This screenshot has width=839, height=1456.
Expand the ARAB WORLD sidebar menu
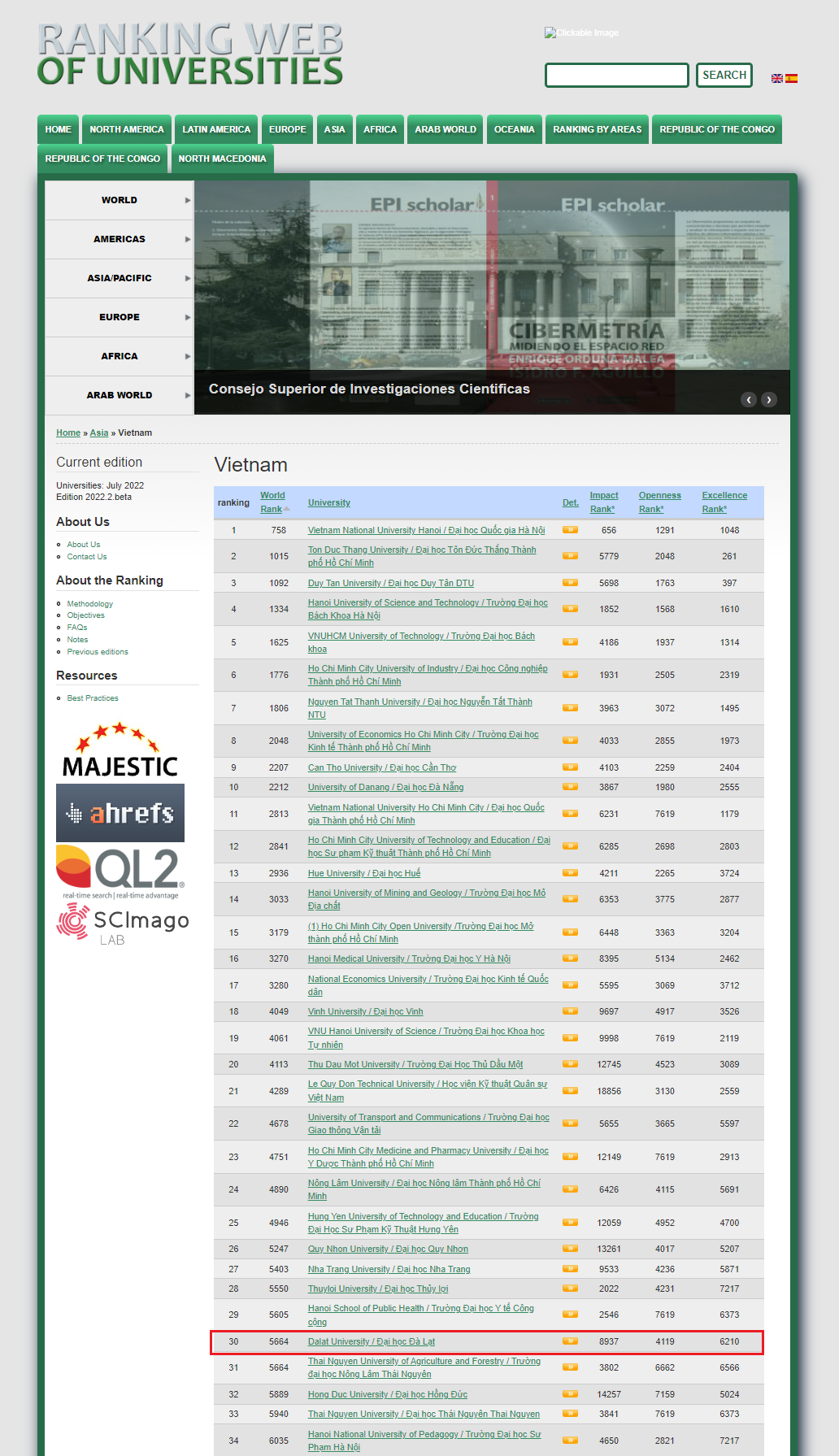point(119,395)
